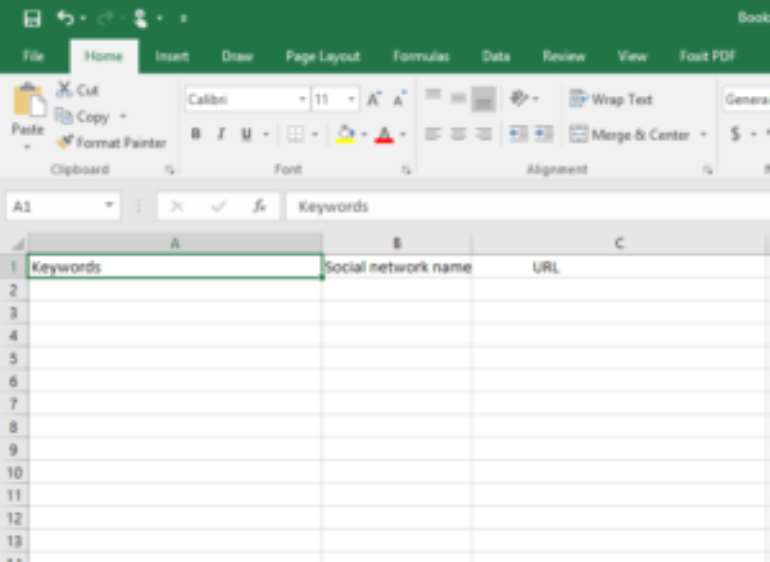Open the Clipboard dialog launcher
Image resolution: width=770 pixels, height=562 pixels.
tap(170, 170)
